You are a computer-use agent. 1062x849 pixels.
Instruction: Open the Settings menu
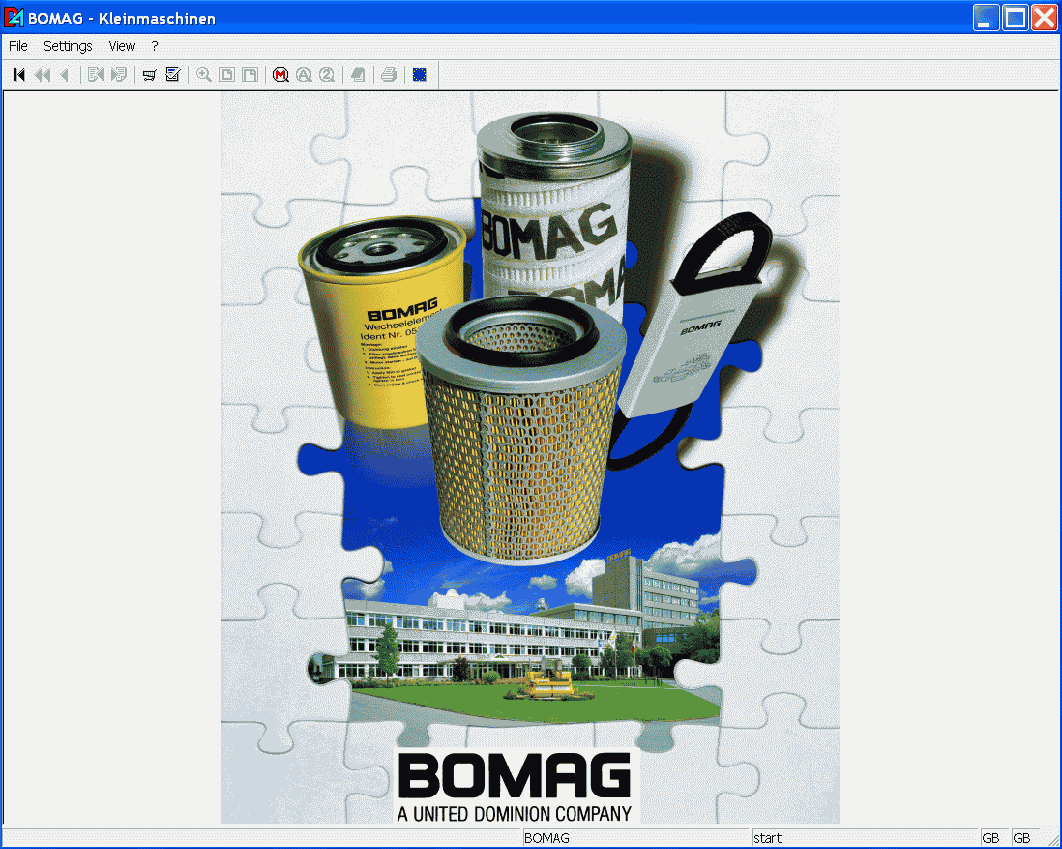tap(68, 46)
